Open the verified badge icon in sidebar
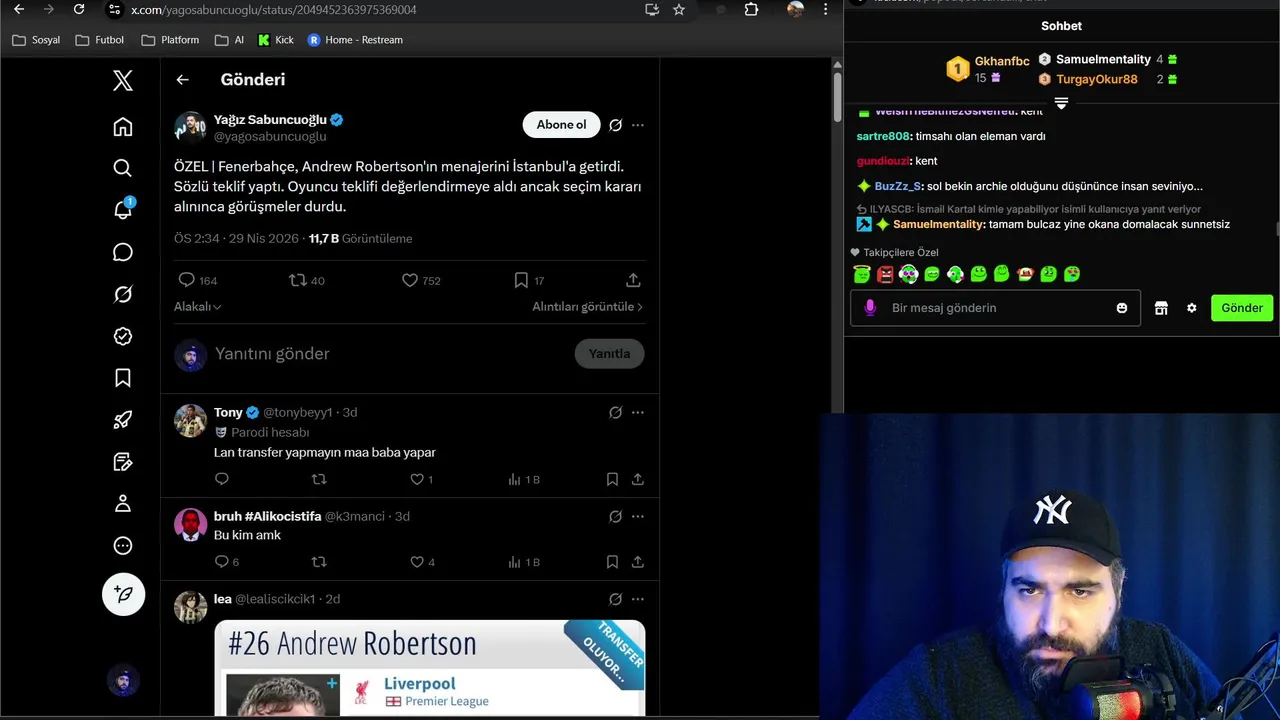 pyautogui.click(x=123, y=336)
